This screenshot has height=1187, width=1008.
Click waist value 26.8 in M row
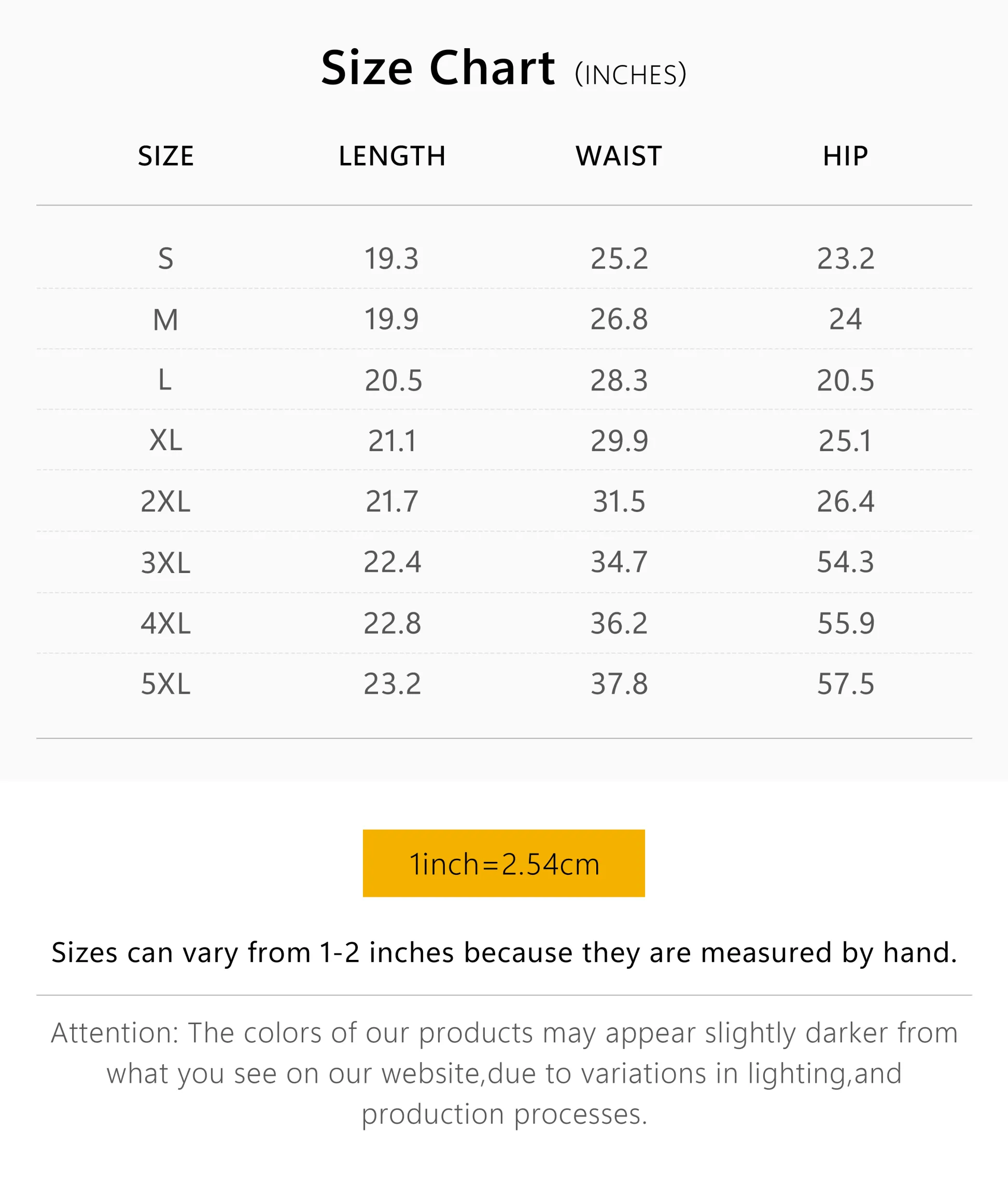point(619,319)
